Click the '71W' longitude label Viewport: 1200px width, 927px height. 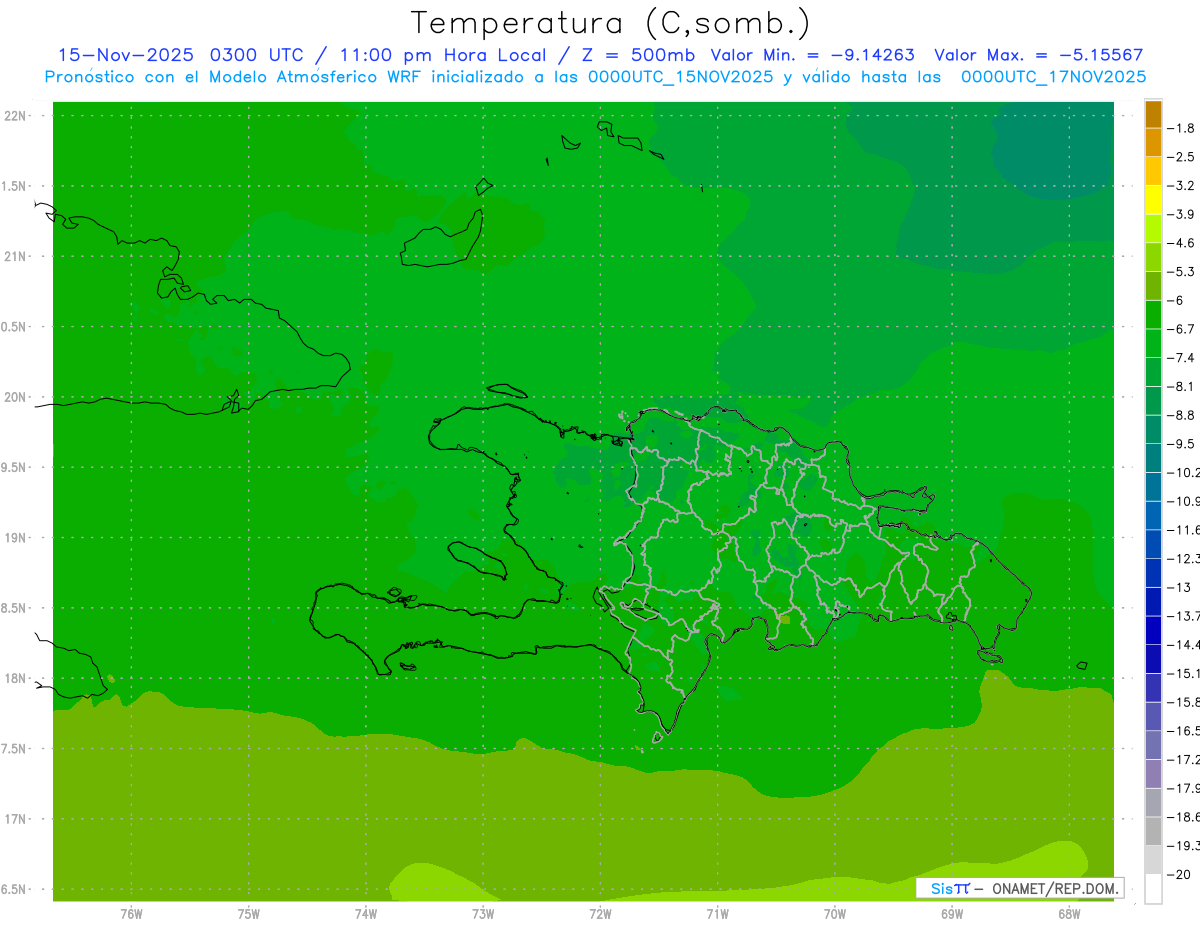coord(717,914)
